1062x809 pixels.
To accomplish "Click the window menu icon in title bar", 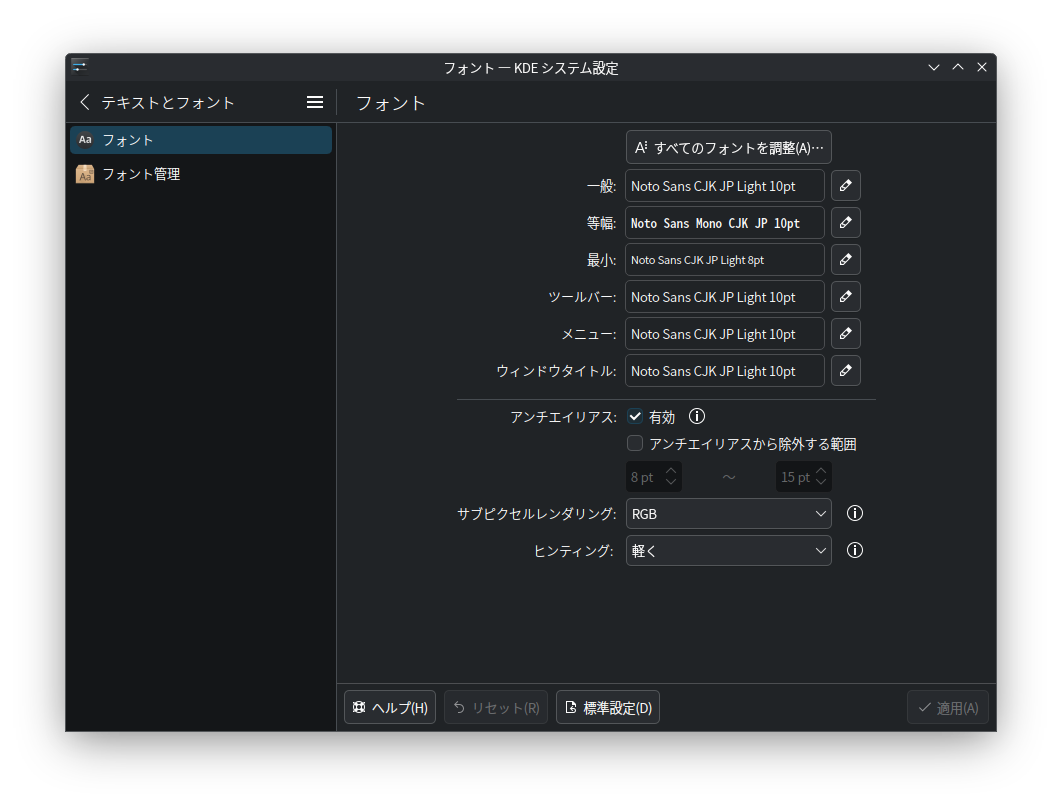I will (x=80, y=66).
